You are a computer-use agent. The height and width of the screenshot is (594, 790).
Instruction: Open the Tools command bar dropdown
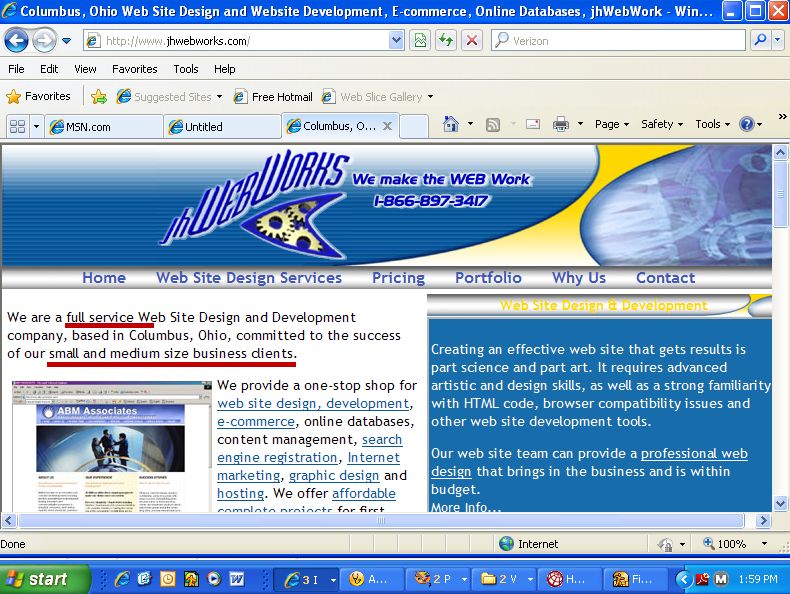coord(712,124)
